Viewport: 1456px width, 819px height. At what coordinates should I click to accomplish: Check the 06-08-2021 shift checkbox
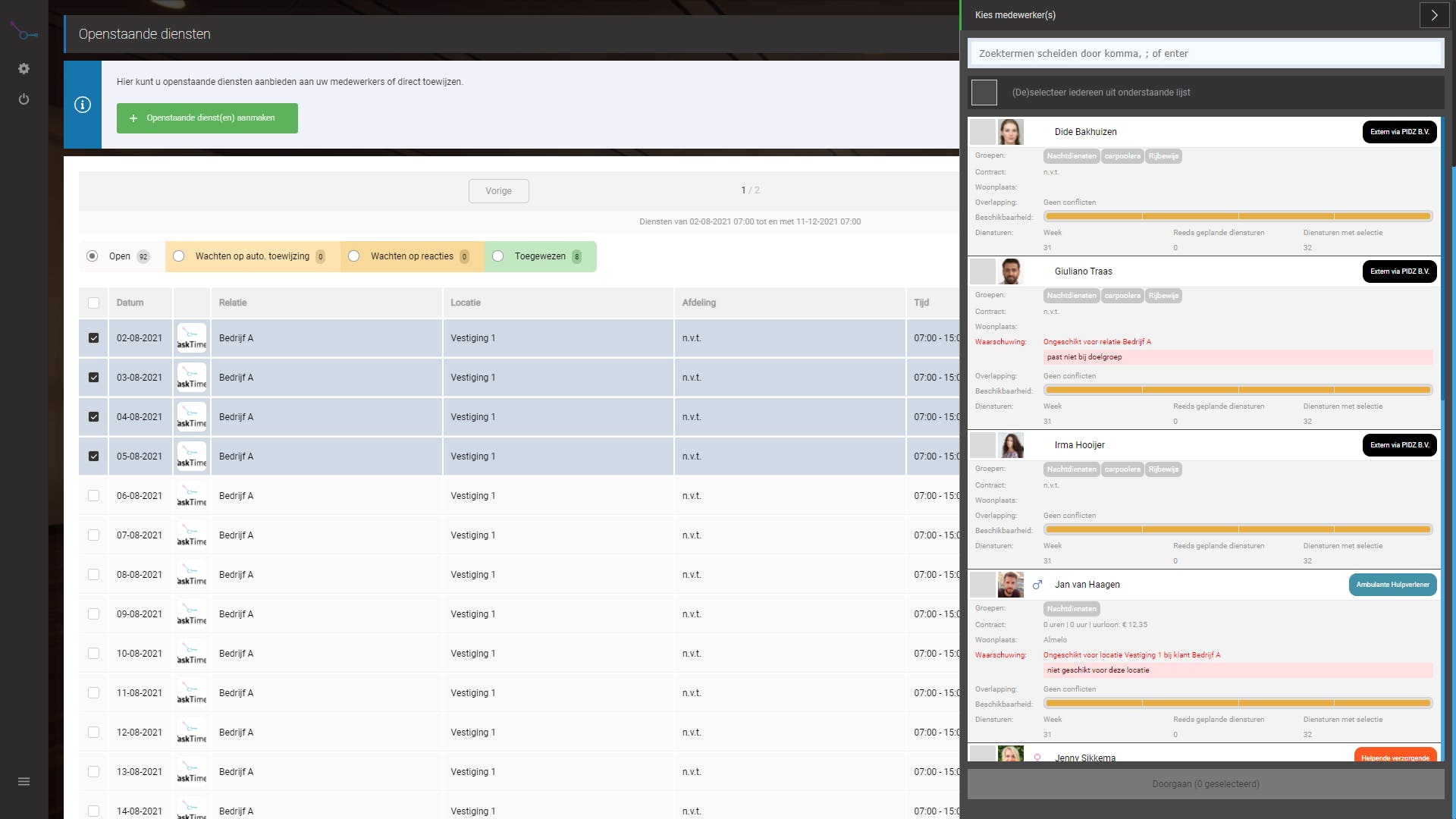[x=93, y=496]
